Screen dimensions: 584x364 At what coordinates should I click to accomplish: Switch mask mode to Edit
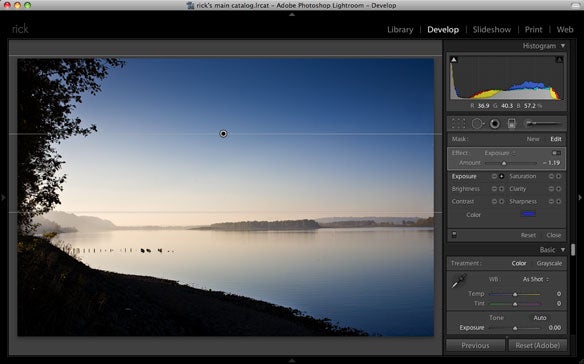[556, 139]
